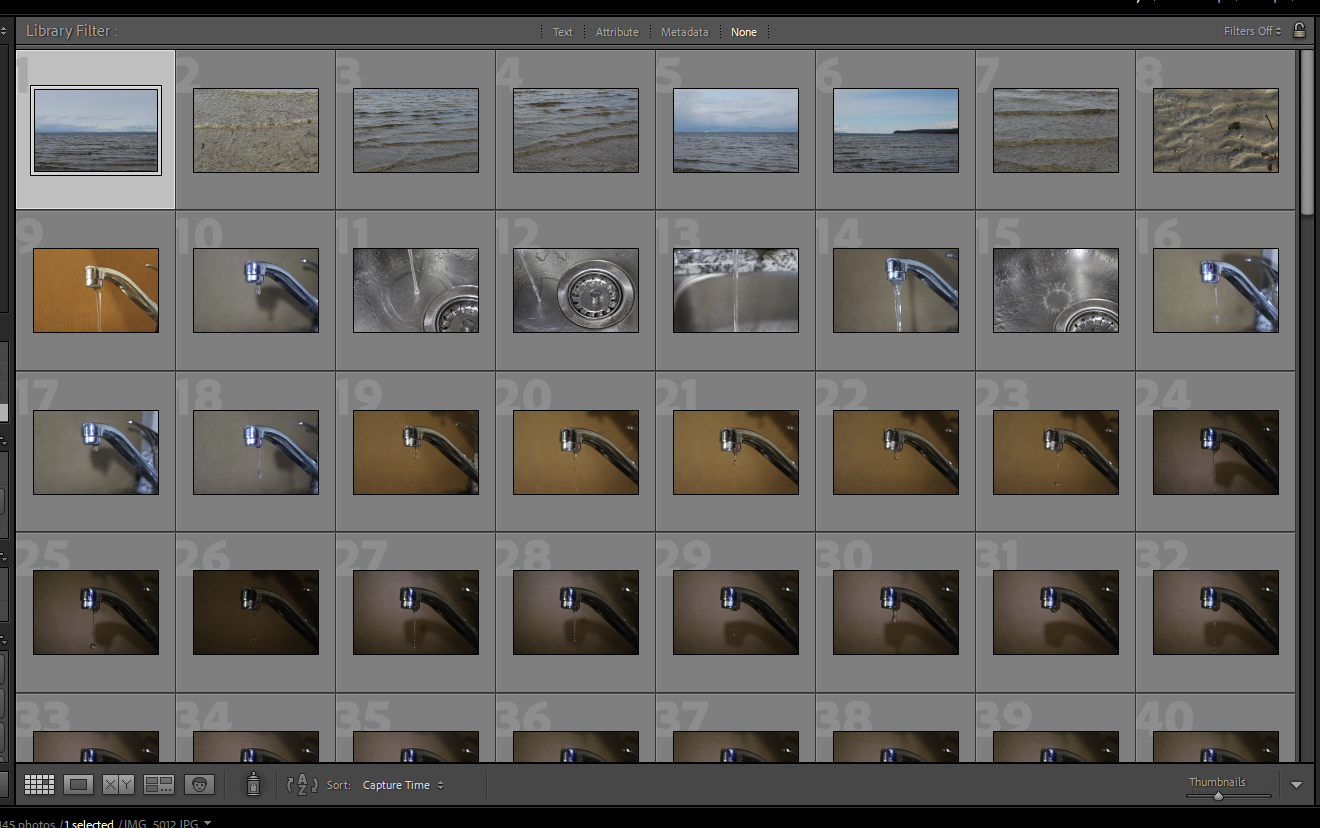Image resolution: width=1320 pixels, height=828 pixels.
Task: Switch to Loupe view
Action: 78,785
